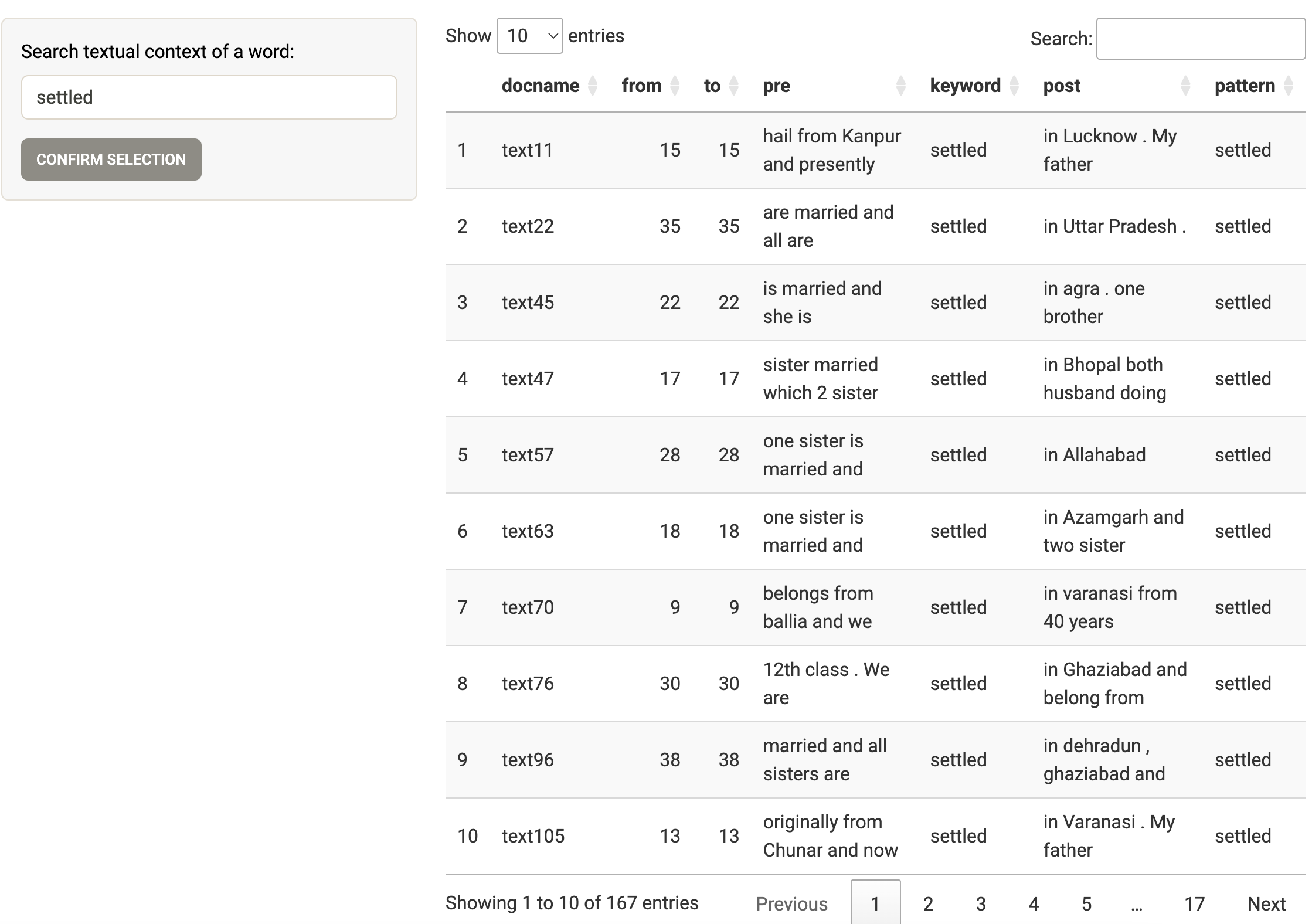
Task: Jump to pagination page 3
Action: 981,903
